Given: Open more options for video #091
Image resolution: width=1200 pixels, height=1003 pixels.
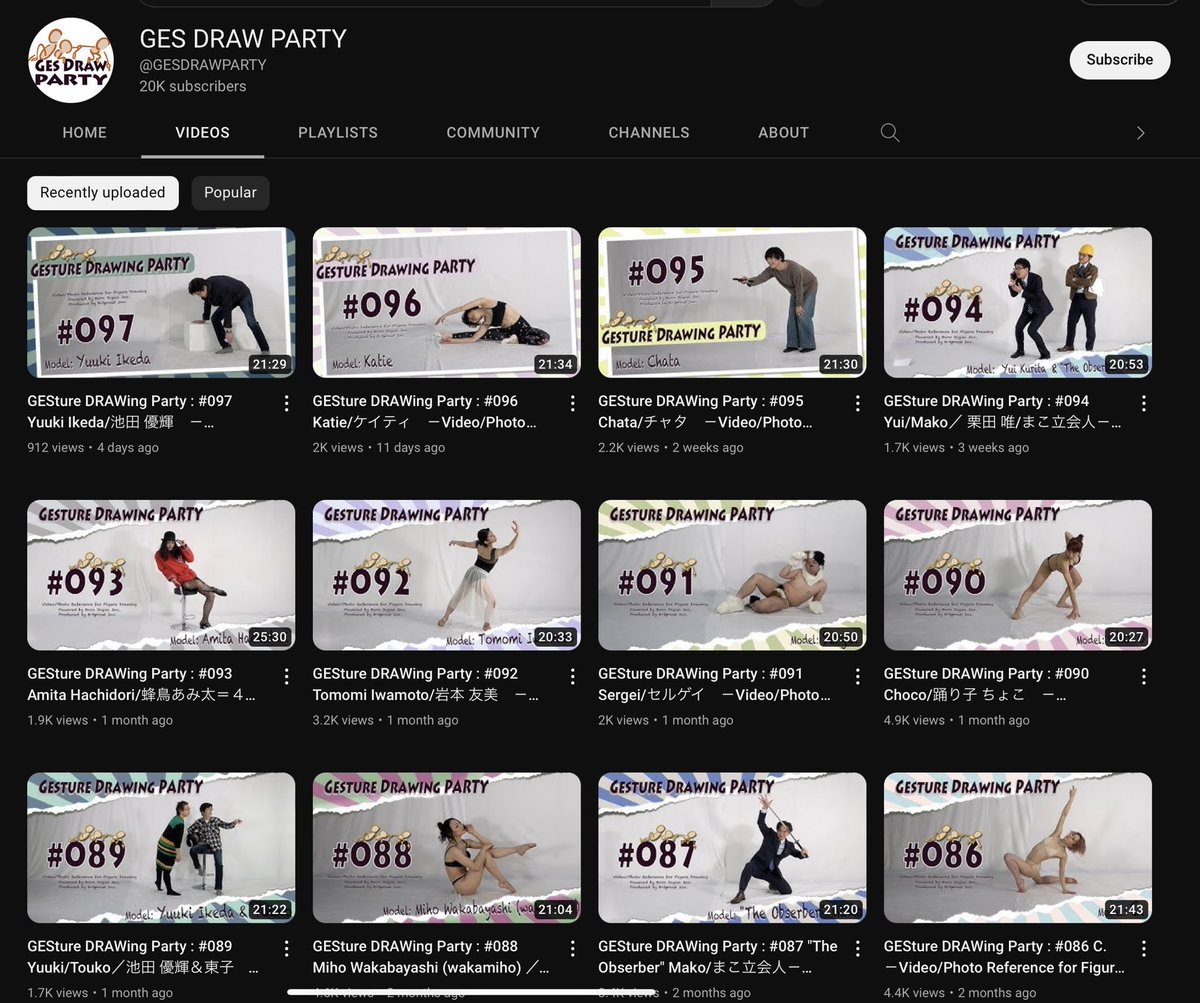Looking at the screenshot, I should 858,676.
